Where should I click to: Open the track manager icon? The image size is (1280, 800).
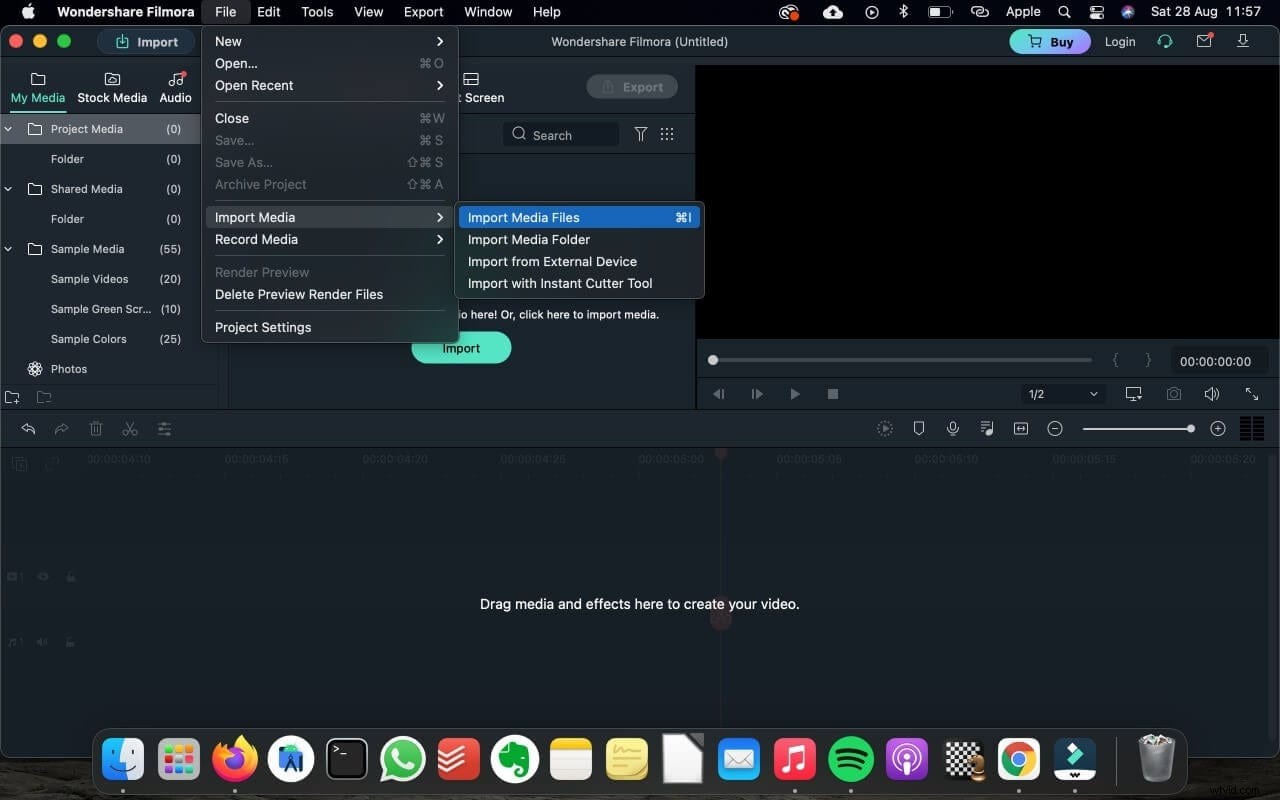click(x=1252, y=428)
